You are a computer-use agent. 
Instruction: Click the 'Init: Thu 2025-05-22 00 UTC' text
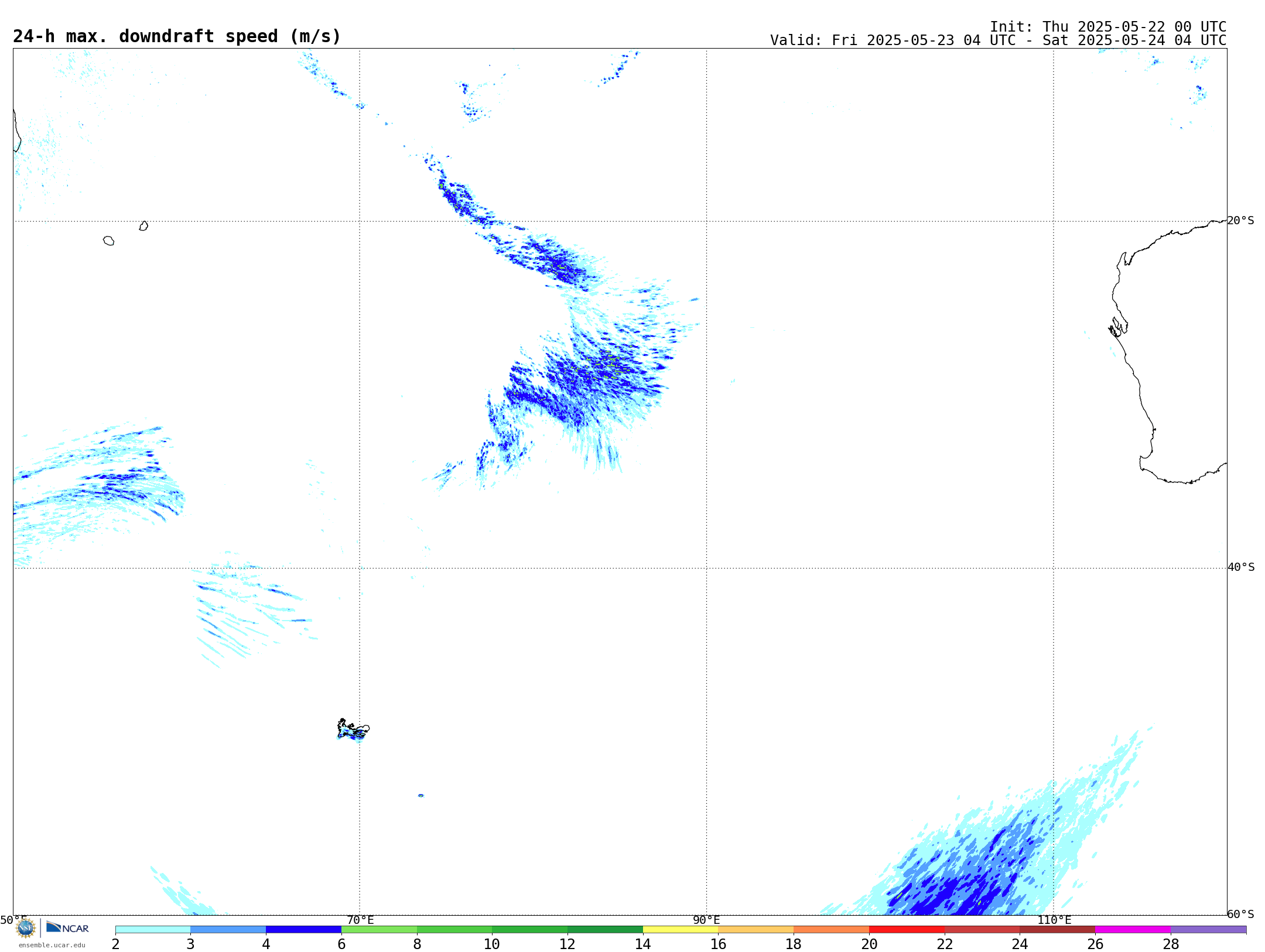coord(1108,27)
